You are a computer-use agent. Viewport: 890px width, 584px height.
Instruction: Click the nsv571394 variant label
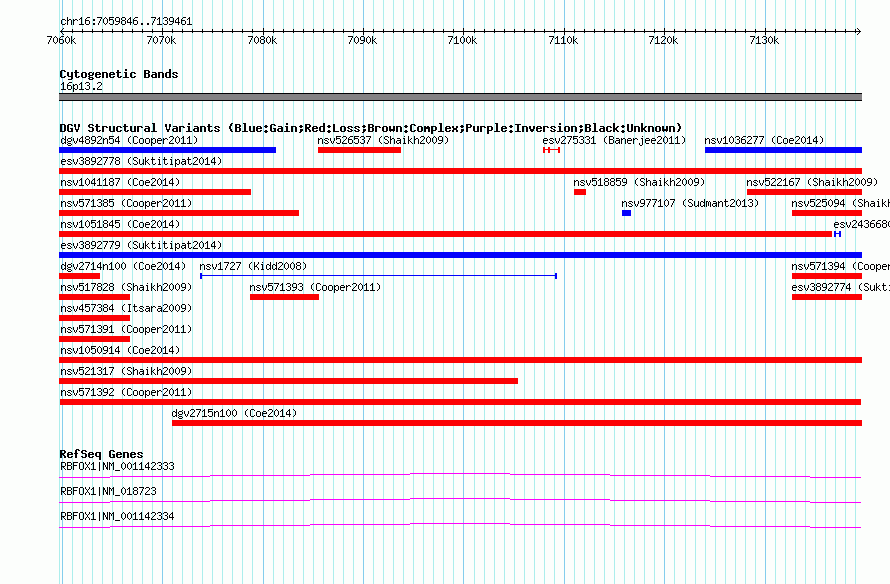pos(840,266)
